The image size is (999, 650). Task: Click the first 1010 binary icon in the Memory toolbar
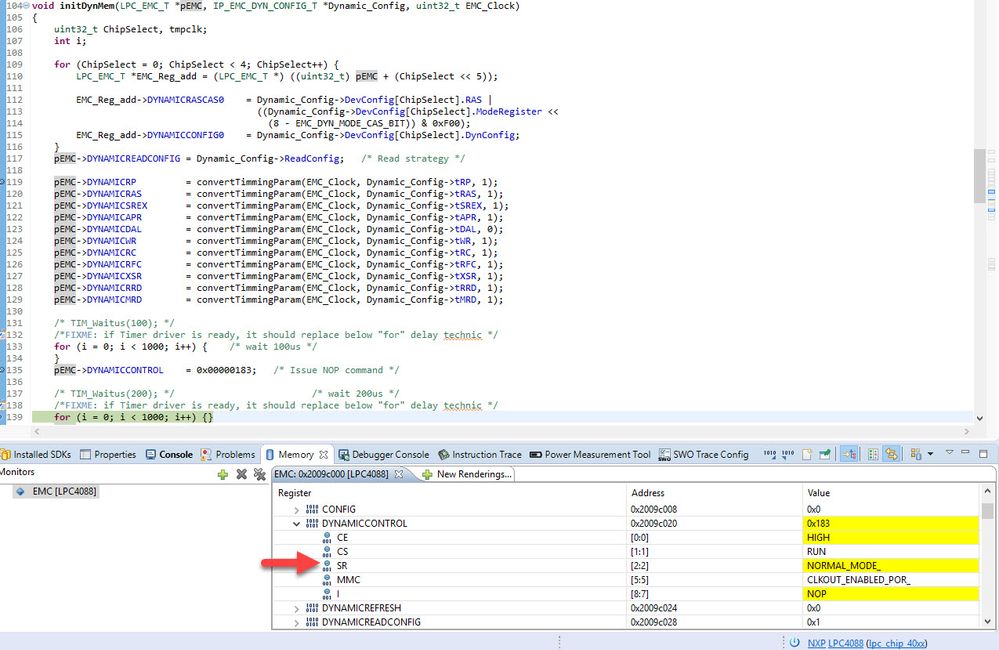click(770, 454)
